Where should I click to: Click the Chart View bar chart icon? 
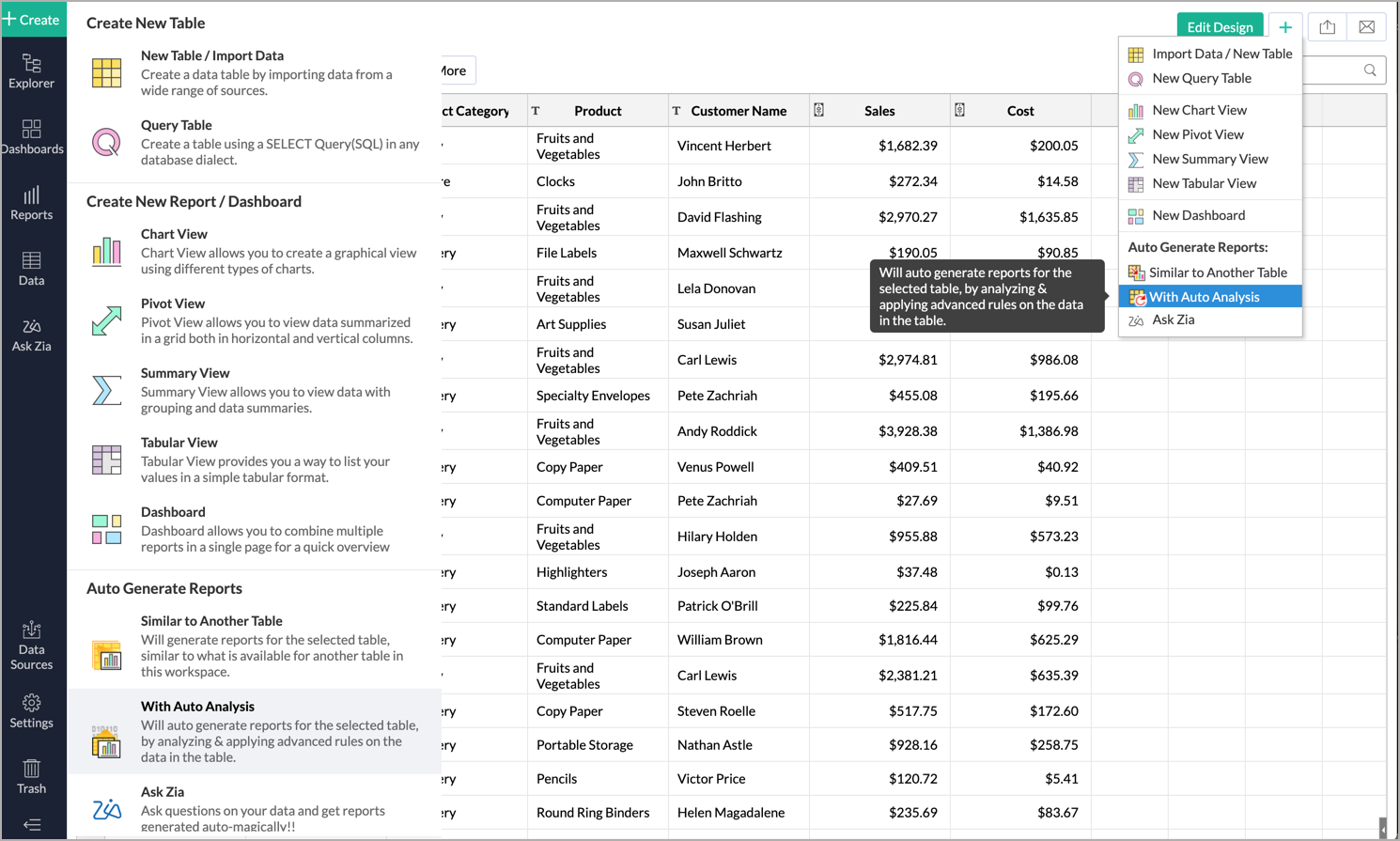coord(106,251)
